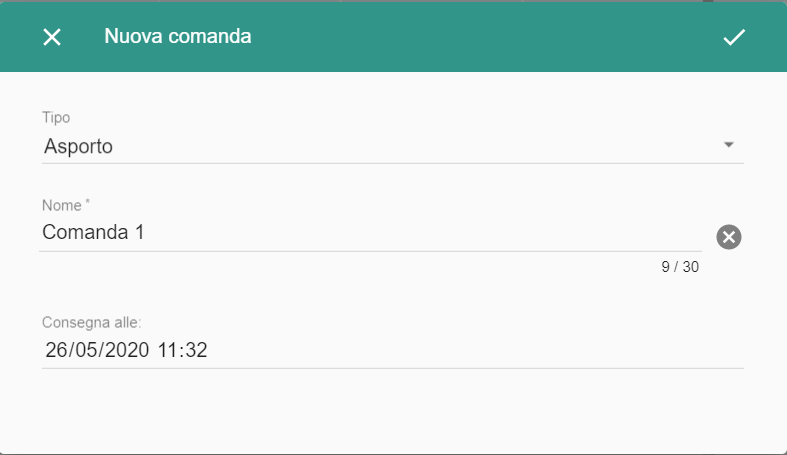Confirm the new order with the checkmark

(x=734, y=37)
